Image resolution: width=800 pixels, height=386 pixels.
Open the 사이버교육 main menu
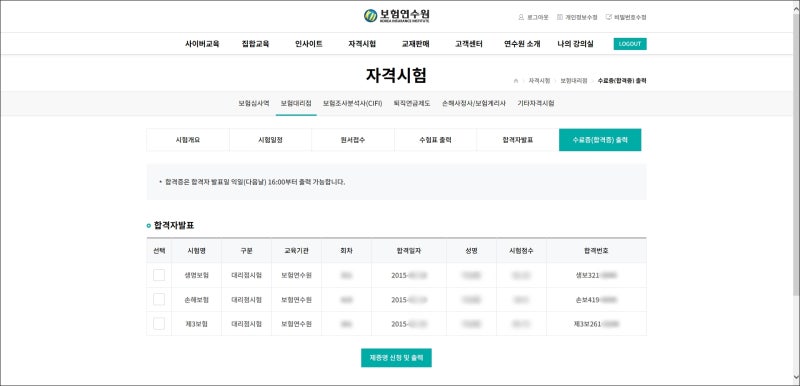202,44
